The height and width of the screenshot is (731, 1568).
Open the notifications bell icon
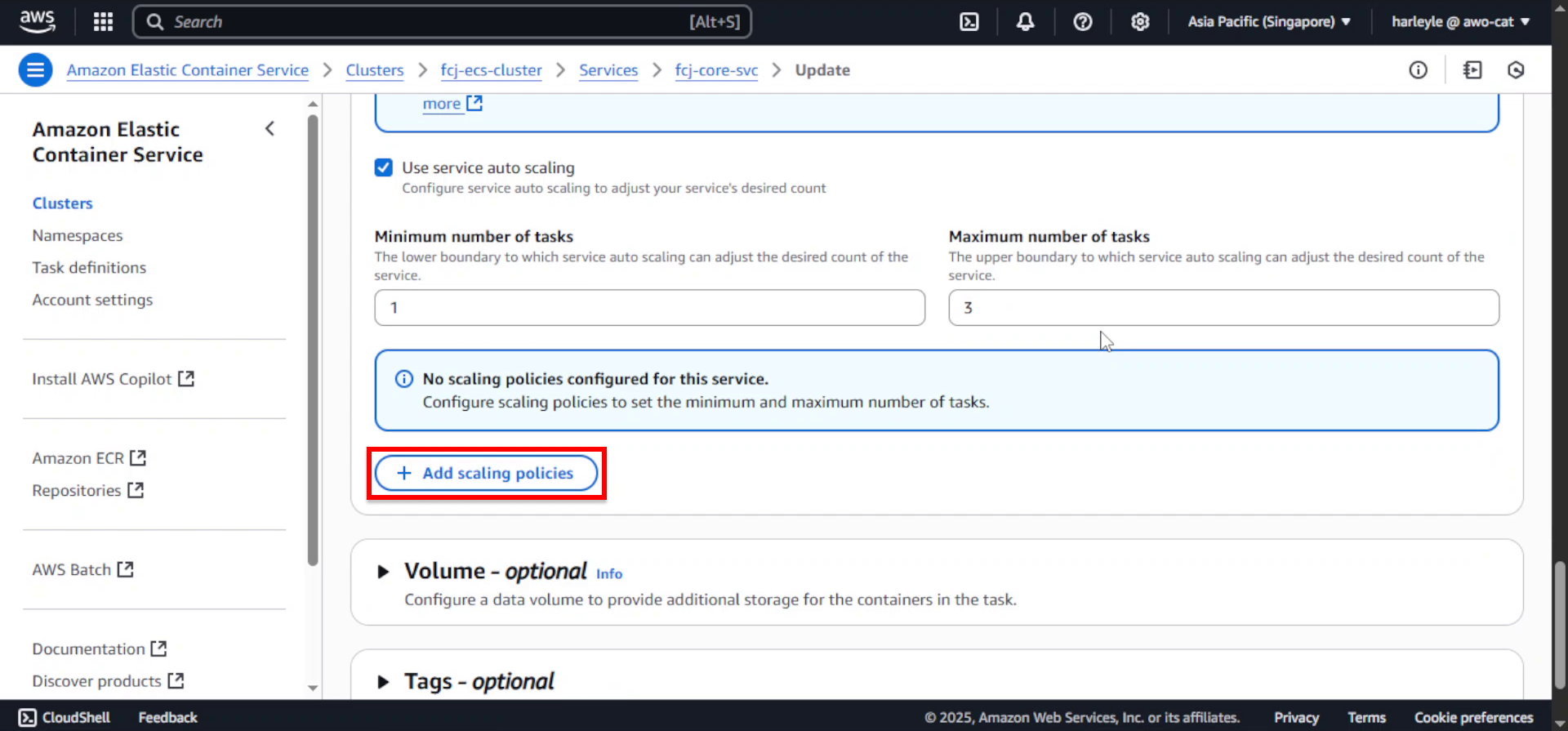1025,22
